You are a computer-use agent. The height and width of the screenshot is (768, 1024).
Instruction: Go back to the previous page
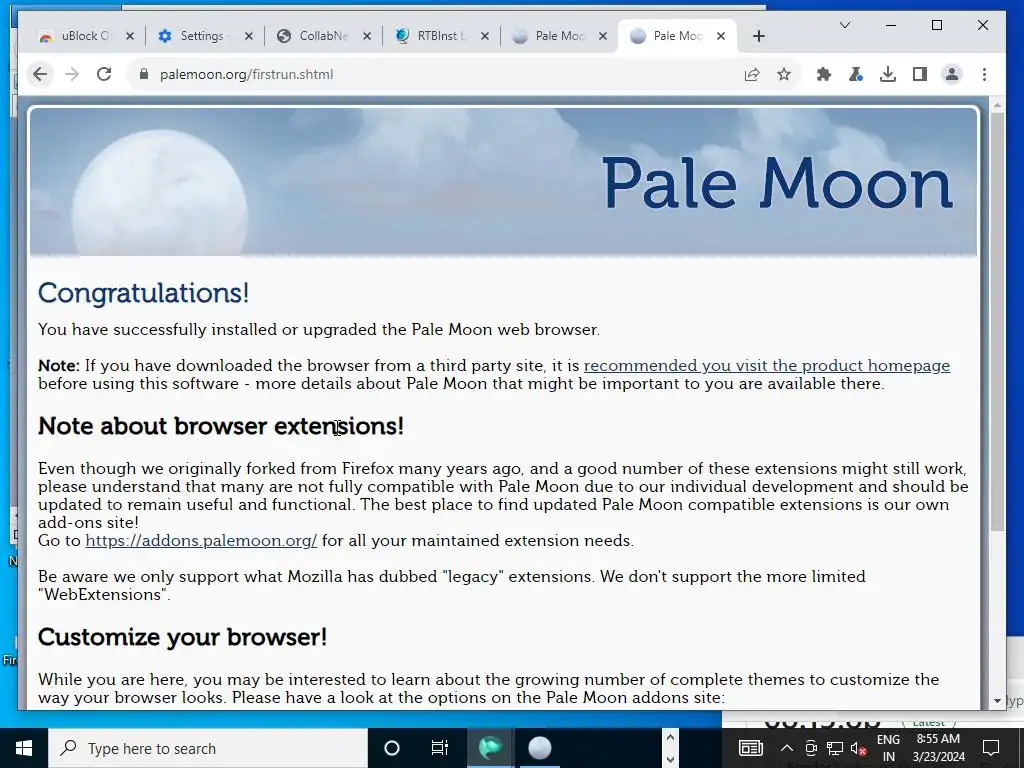point(40,74)
